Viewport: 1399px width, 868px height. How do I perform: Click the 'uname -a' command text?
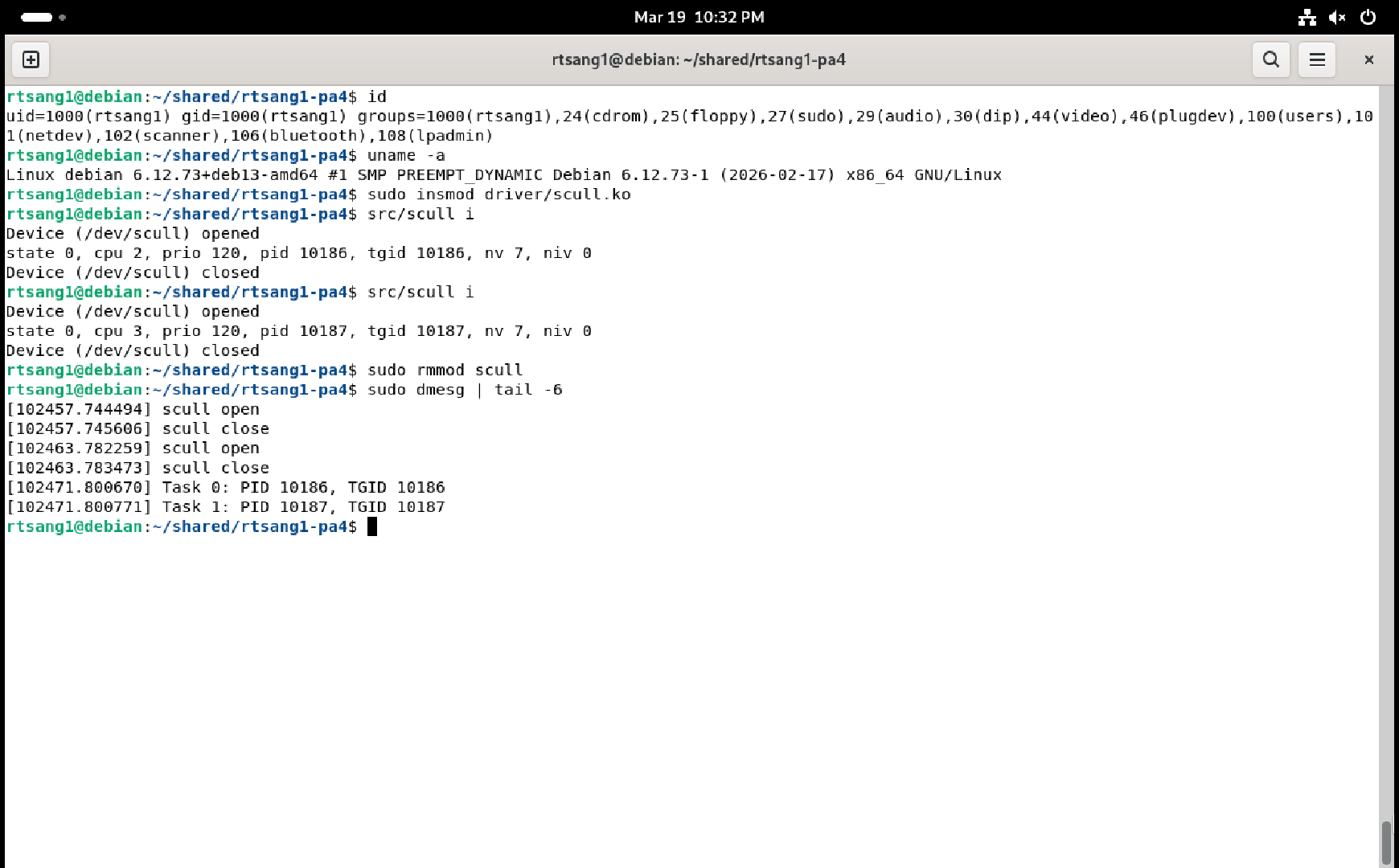[x=406, y=155]
